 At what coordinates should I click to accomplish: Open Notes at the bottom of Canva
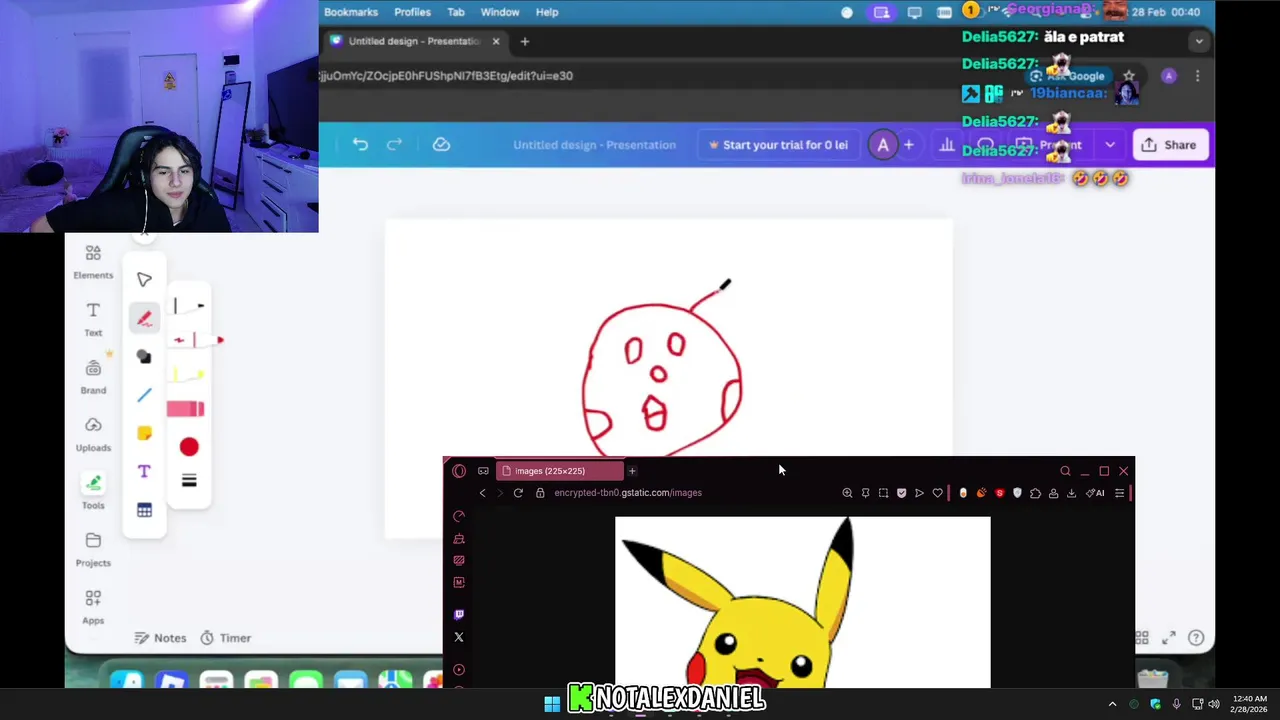(x=160, y=638)
